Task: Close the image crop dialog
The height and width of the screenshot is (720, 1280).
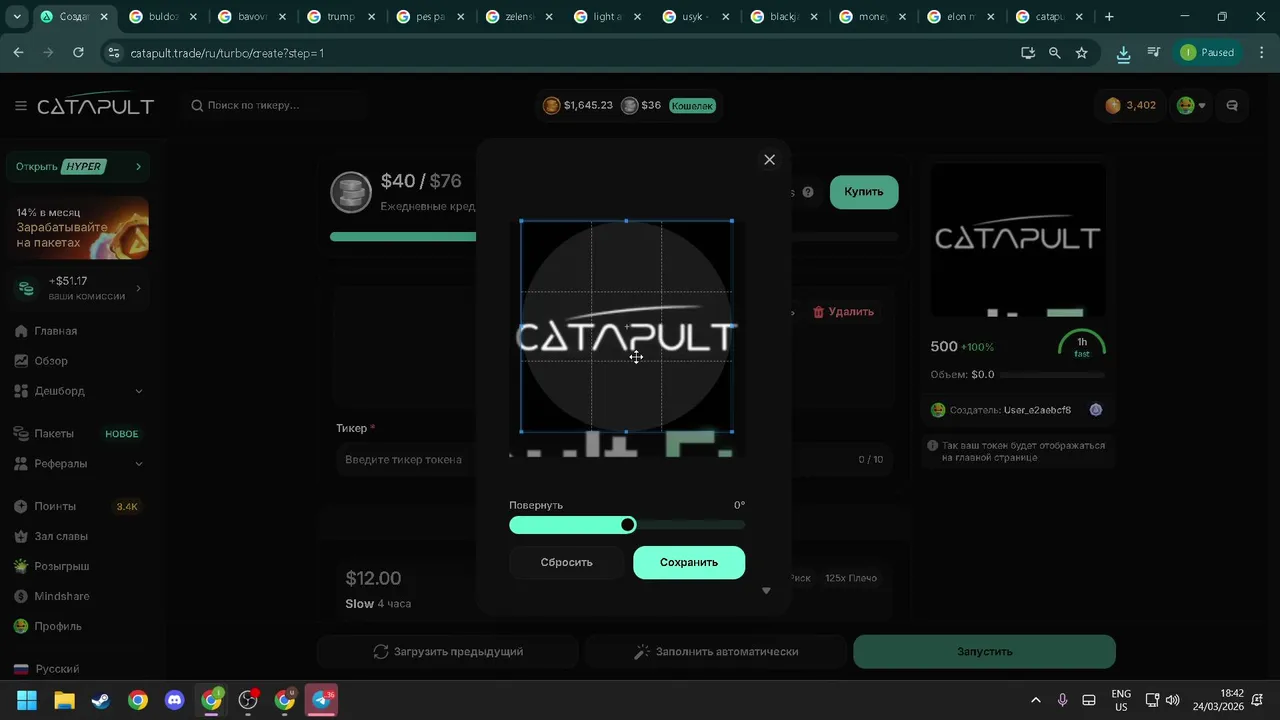Action: 769,160
